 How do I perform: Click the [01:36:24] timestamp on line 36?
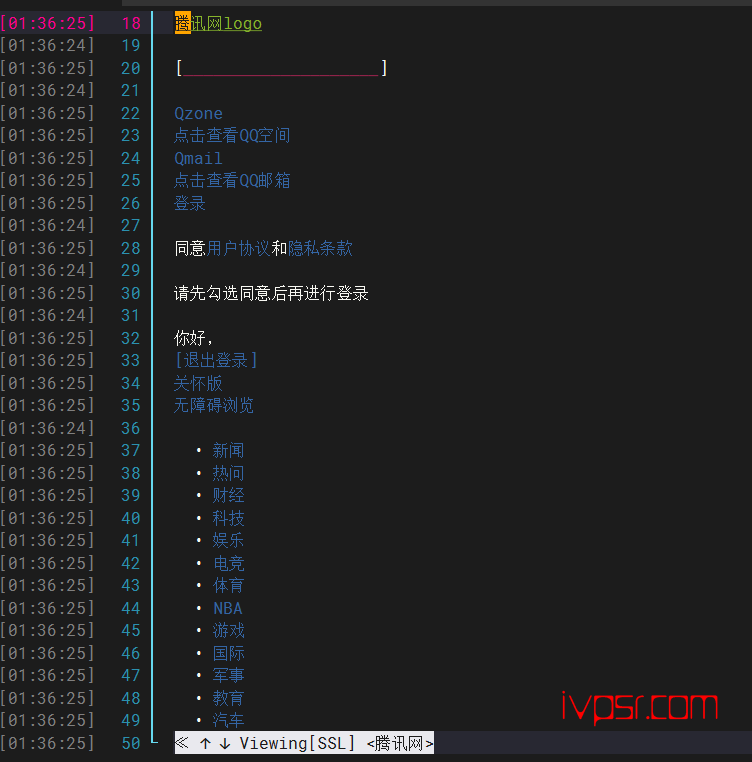47,428
